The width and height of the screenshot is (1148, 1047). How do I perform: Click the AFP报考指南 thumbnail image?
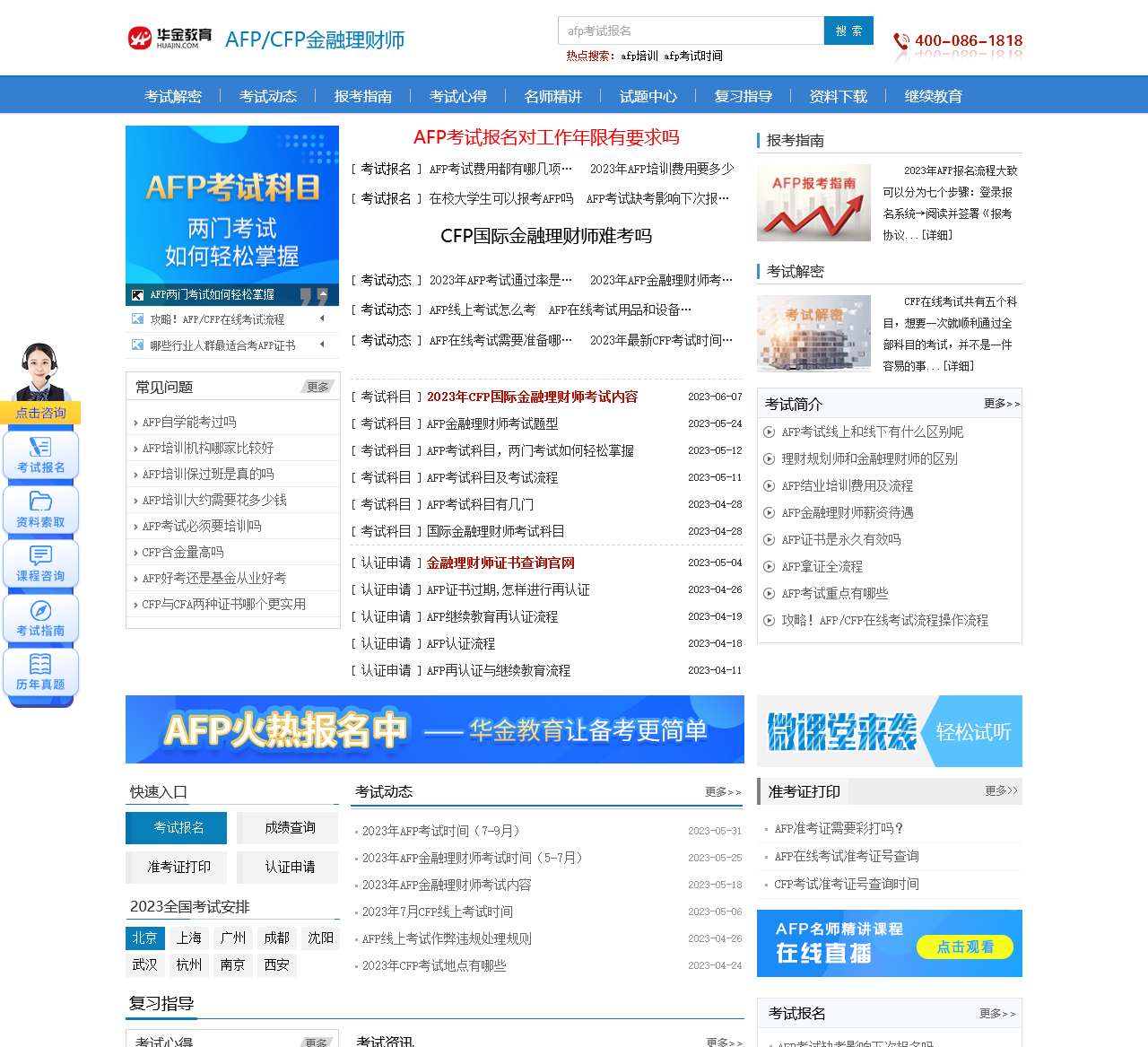click(813, 203)
